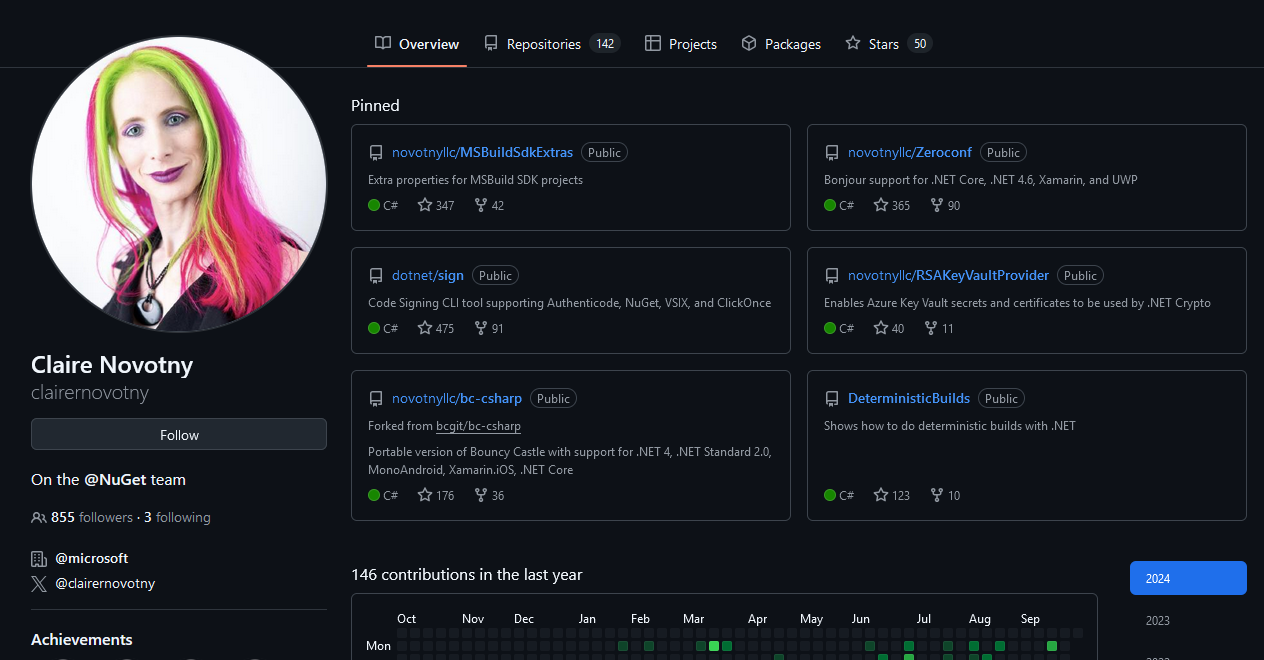The height and width of the screenshot is (660, 1264).
Task: Switch to the Repositories tab
Action: coord(551,44)
